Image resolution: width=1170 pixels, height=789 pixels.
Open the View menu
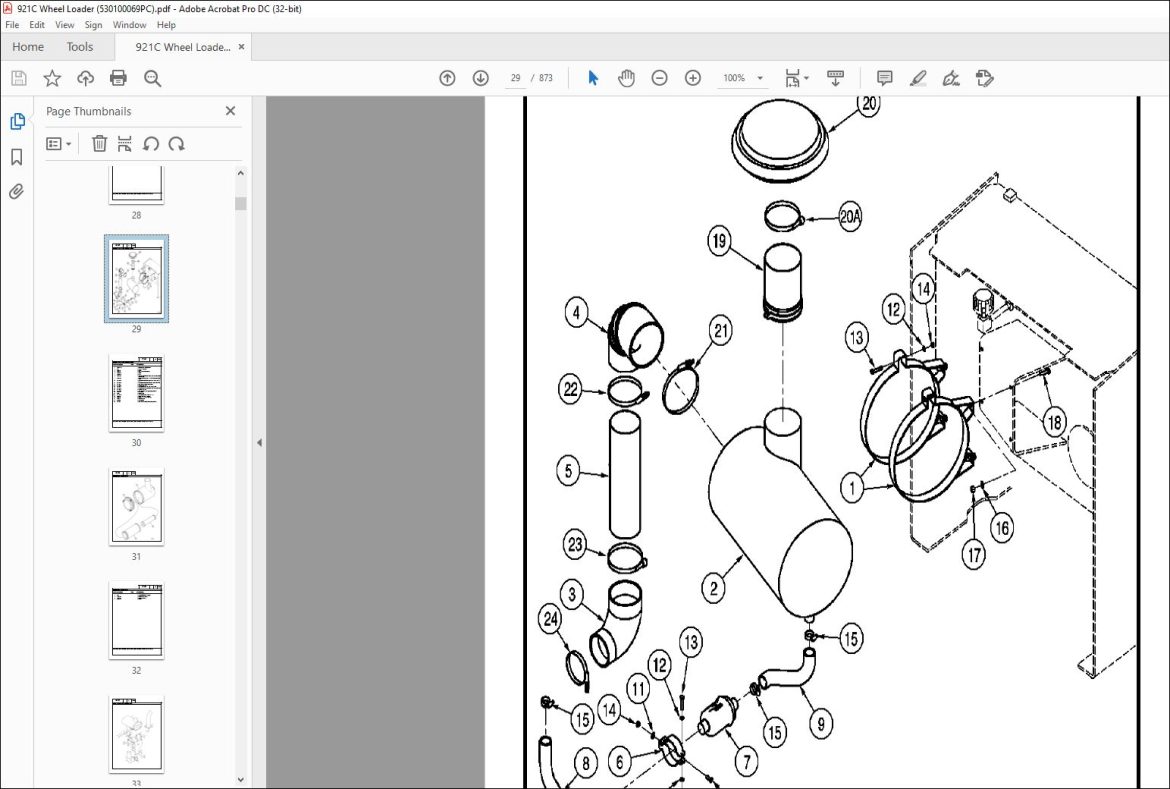pos(65,25)
